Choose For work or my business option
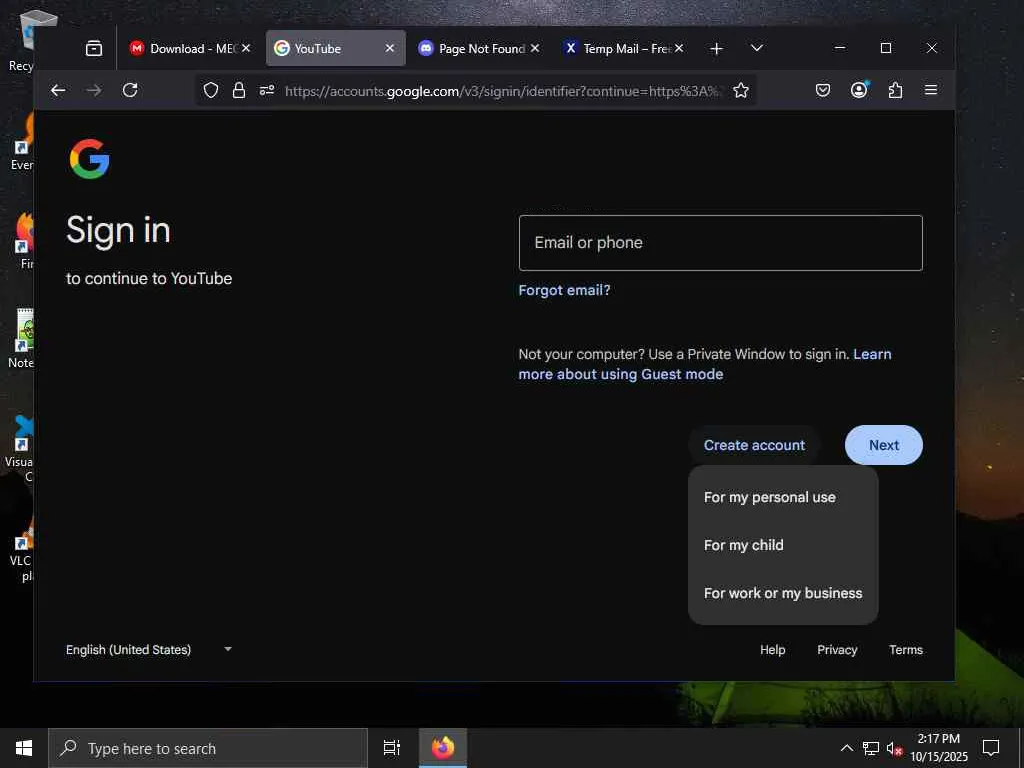This screenshot has width=1024, height=768. tap(783, 593)
